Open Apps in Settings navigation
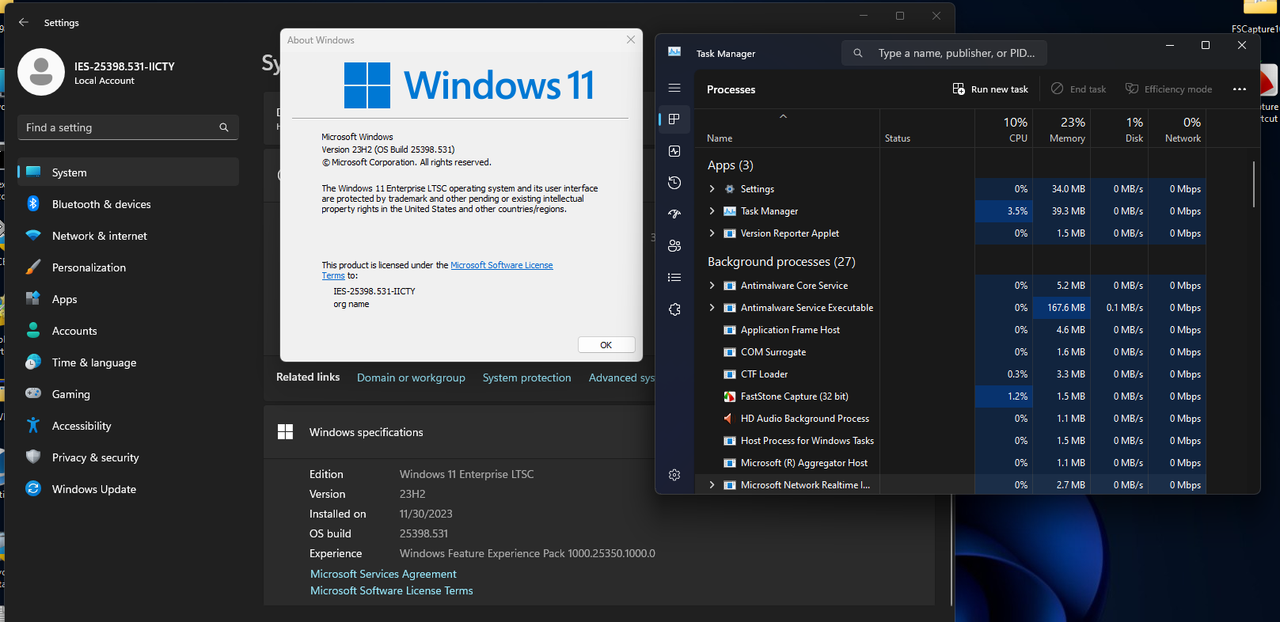This screenshot has height=622, width=1280. point(128,299)
